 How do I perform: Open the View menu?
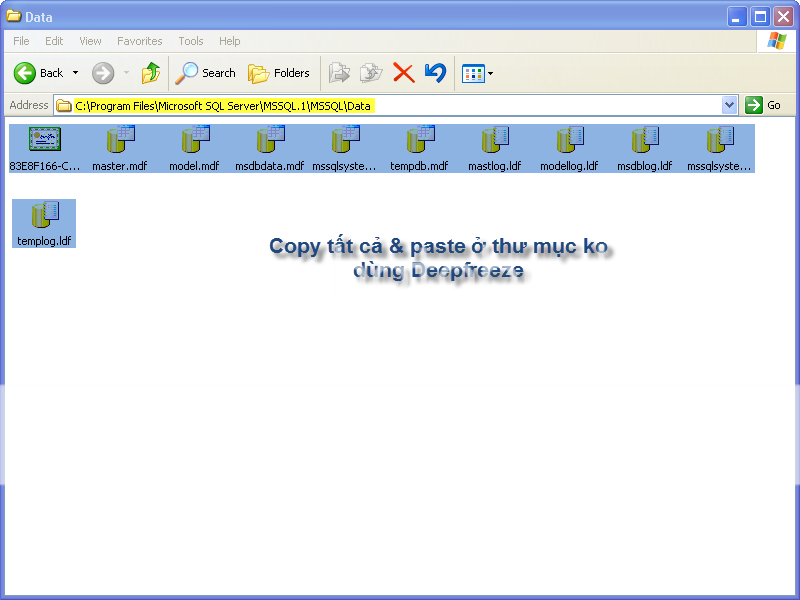pyautogui.click(x=90, y=41)
